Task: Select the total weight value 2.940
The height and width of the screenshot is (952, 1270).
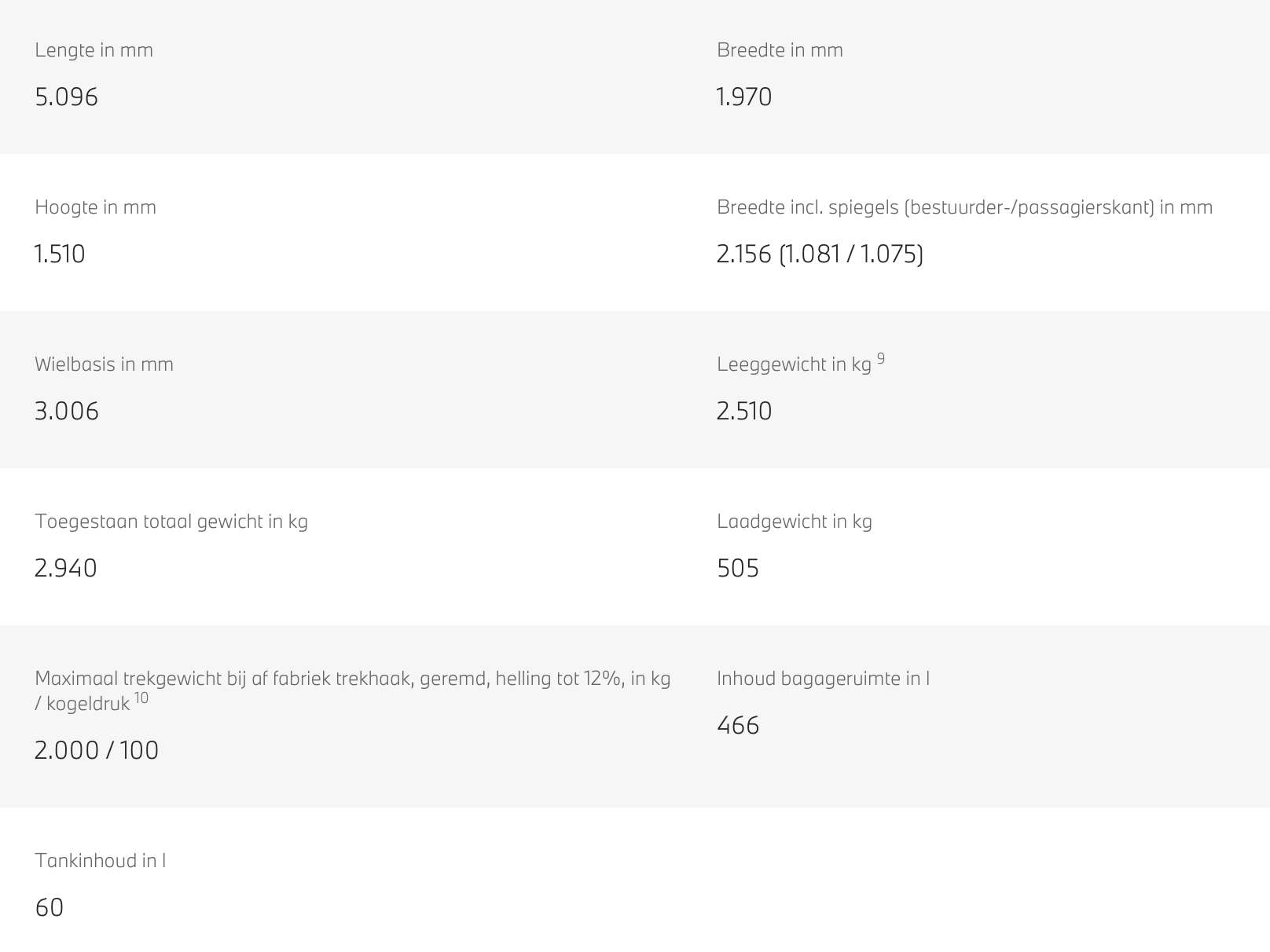Action: coord(65,568)
